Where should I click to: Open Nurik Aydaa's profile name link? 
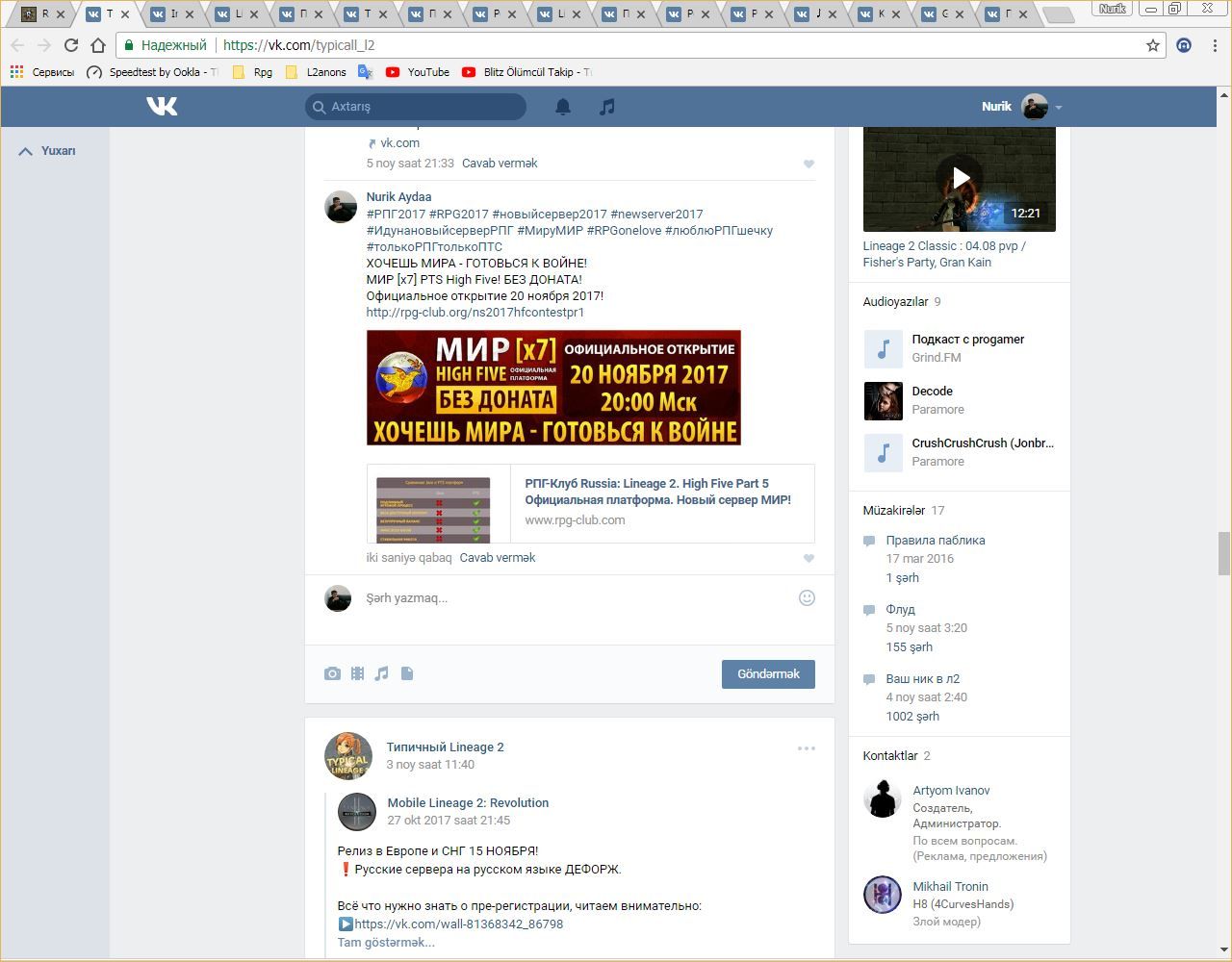tap(398, 197)
